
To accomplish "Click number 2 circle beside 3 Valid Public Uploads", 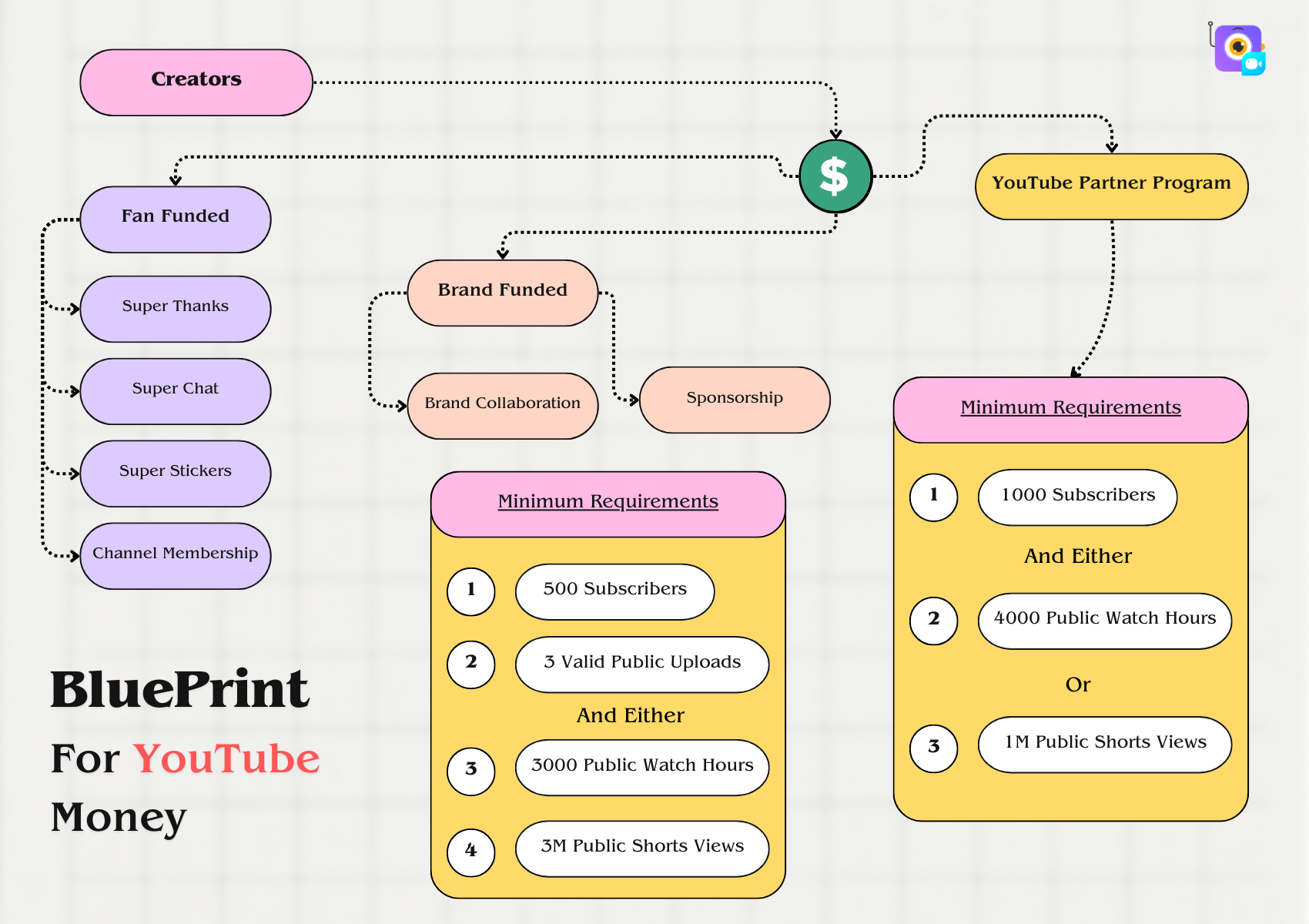I will (x=471, y=665).
